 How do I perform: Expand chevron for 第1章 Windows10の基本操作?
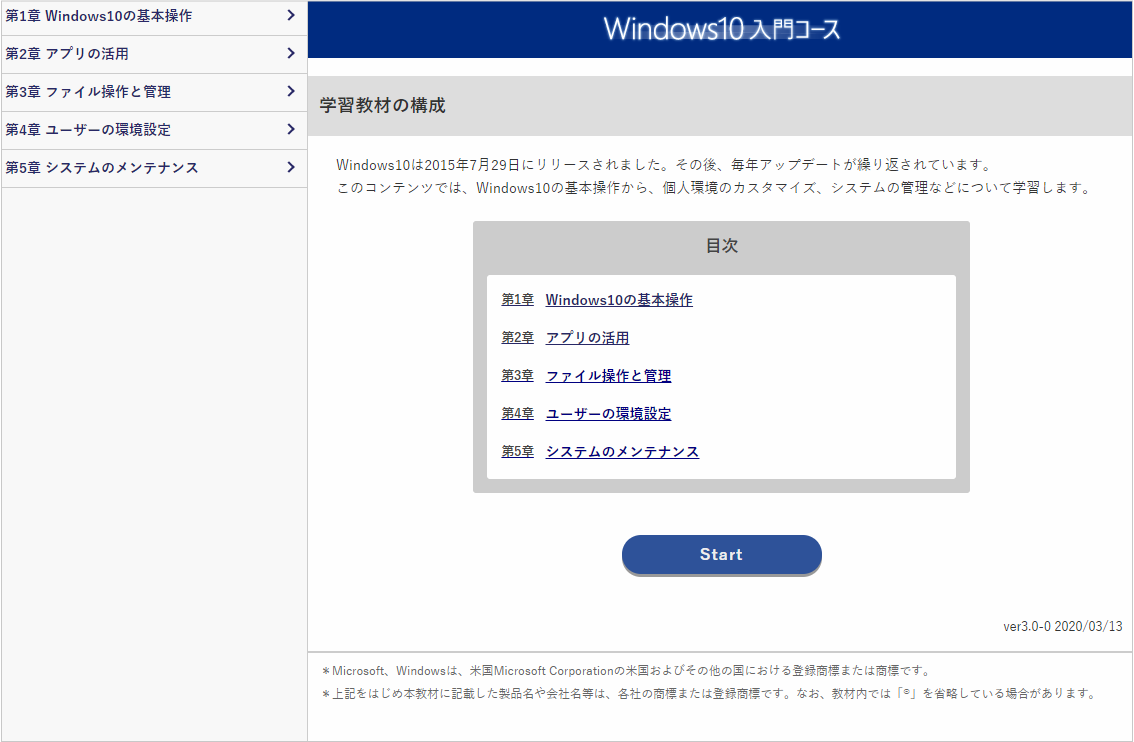[291, 15]
